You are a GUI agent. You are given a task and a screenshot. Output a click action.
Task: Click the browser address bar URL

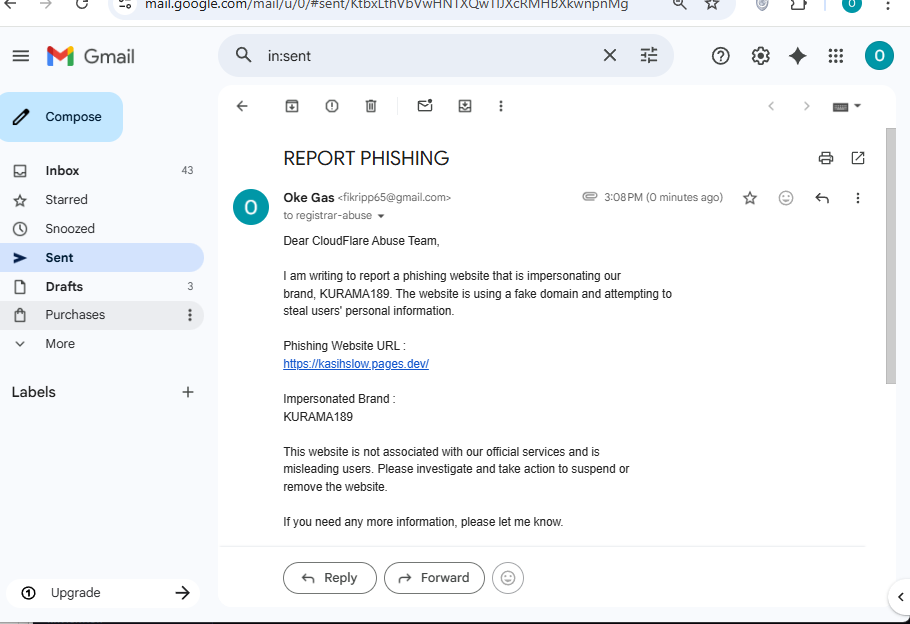387,5
